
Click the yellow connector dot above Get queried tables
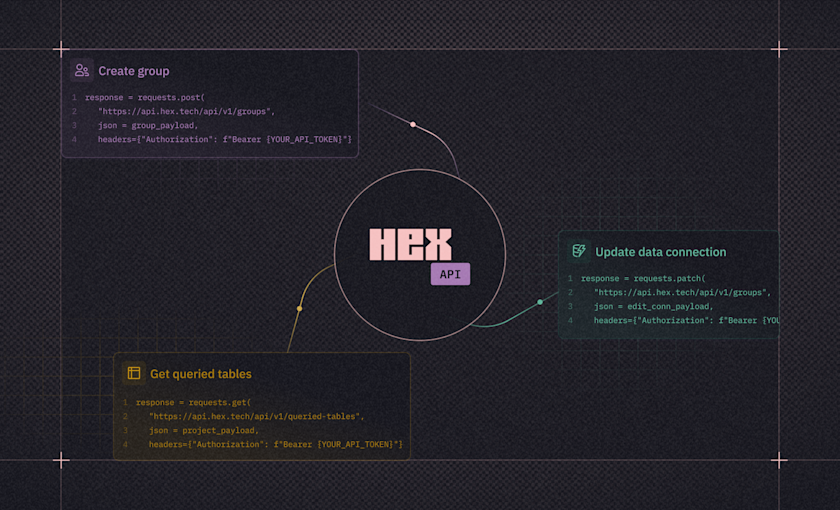(x=299, y=309)
